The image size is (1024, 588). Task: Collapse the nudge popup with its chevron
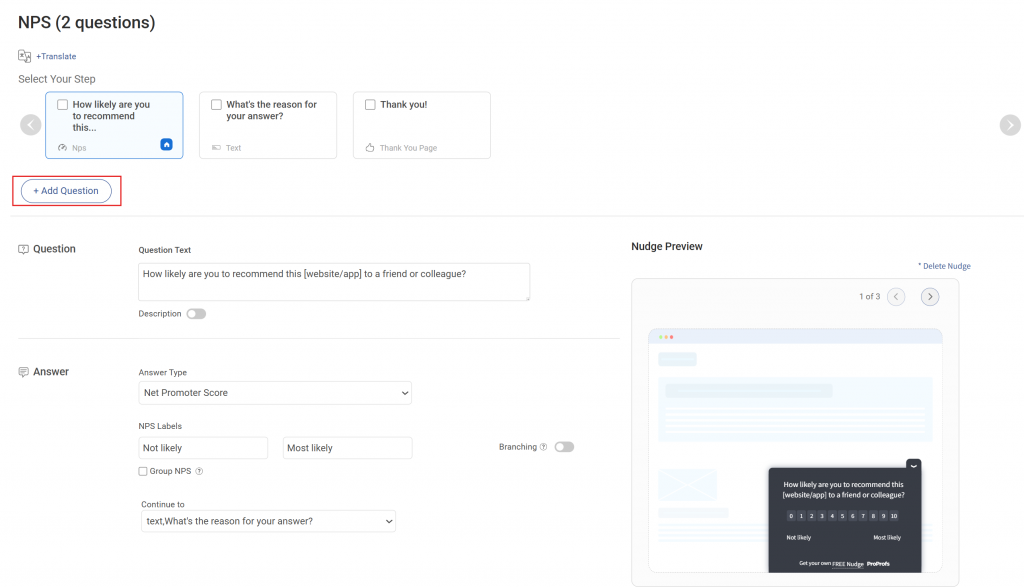[x=913, y=466]
